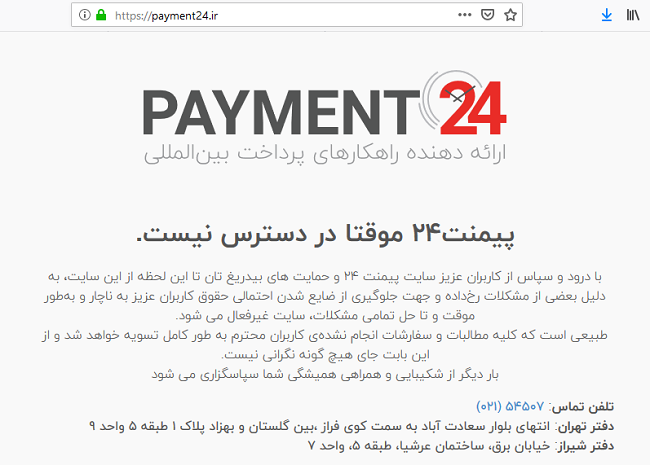Click the دفتر تهران label
The image size is (650, 465).
coord(584,427)
